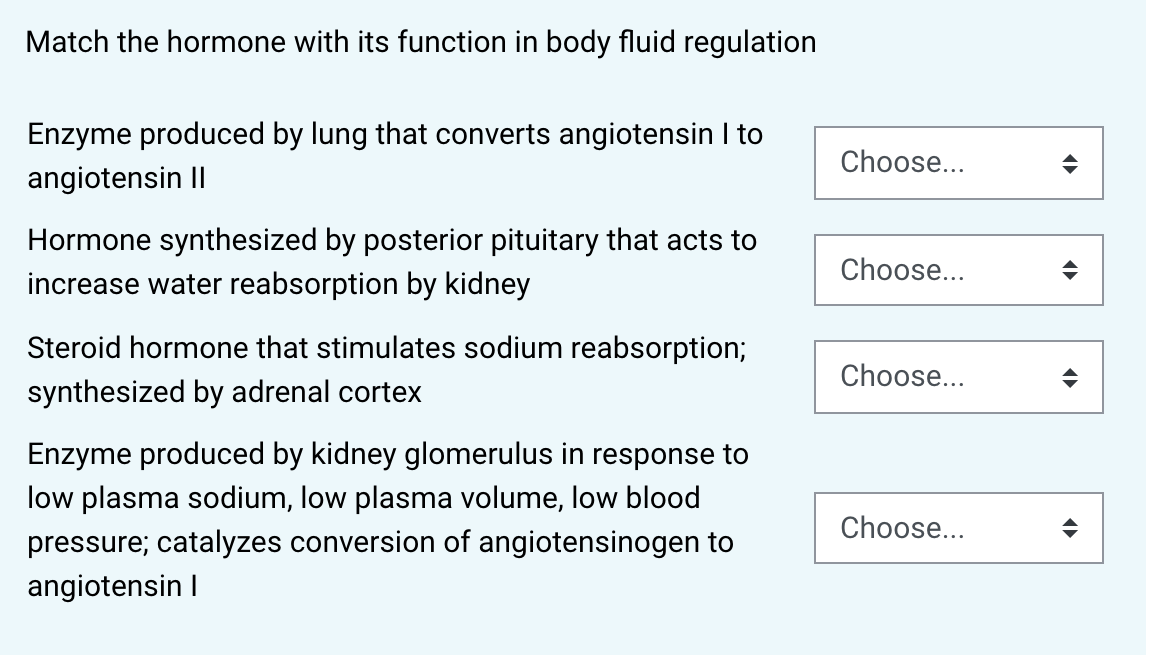Viewport: 1154px width, 655px height.
Task: Open the dropdown for lung enzyme question
Action: 958,163
